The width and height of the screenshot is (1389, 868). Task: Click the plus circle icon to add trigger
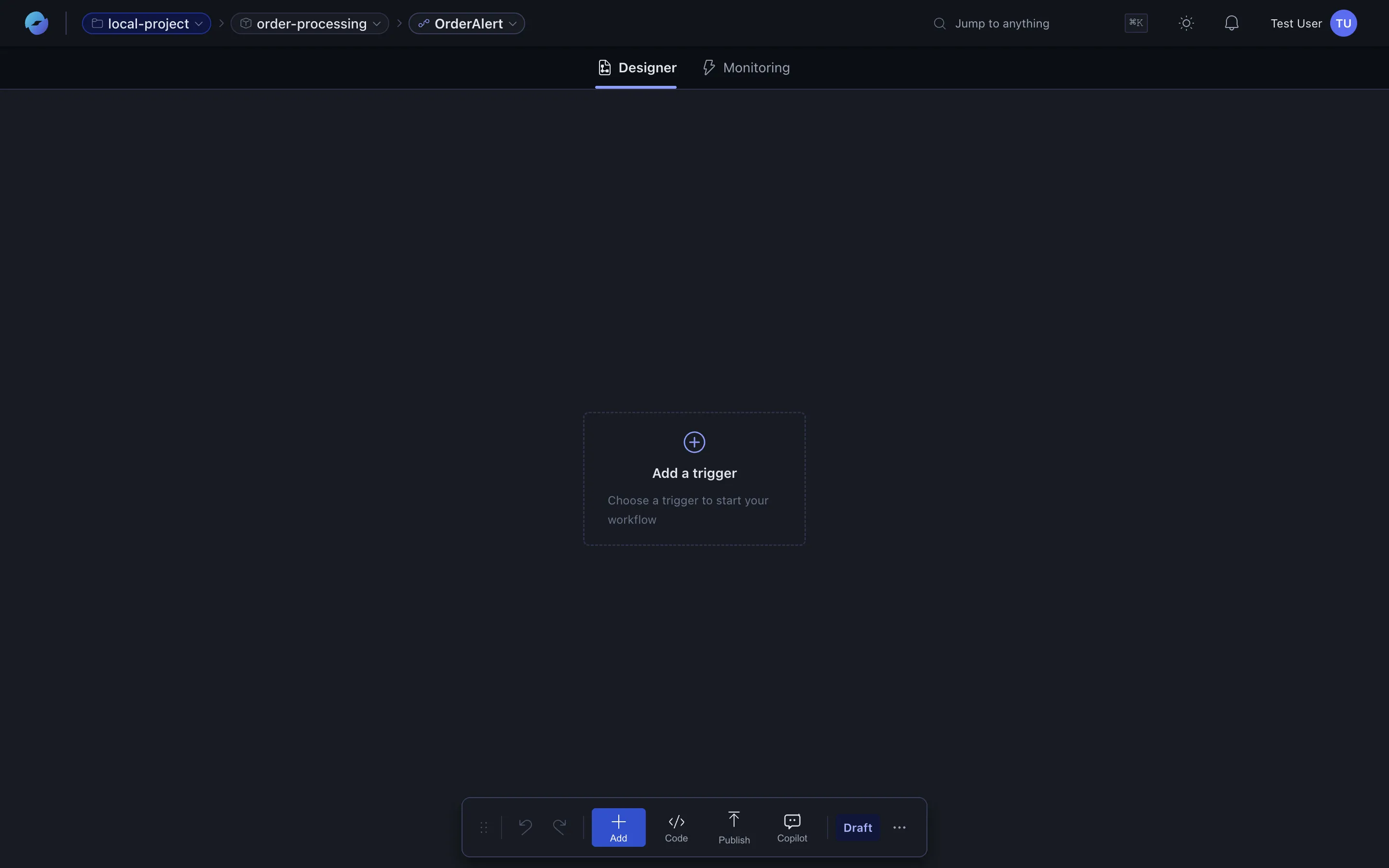pyautogui.click(x=694, y=442)
